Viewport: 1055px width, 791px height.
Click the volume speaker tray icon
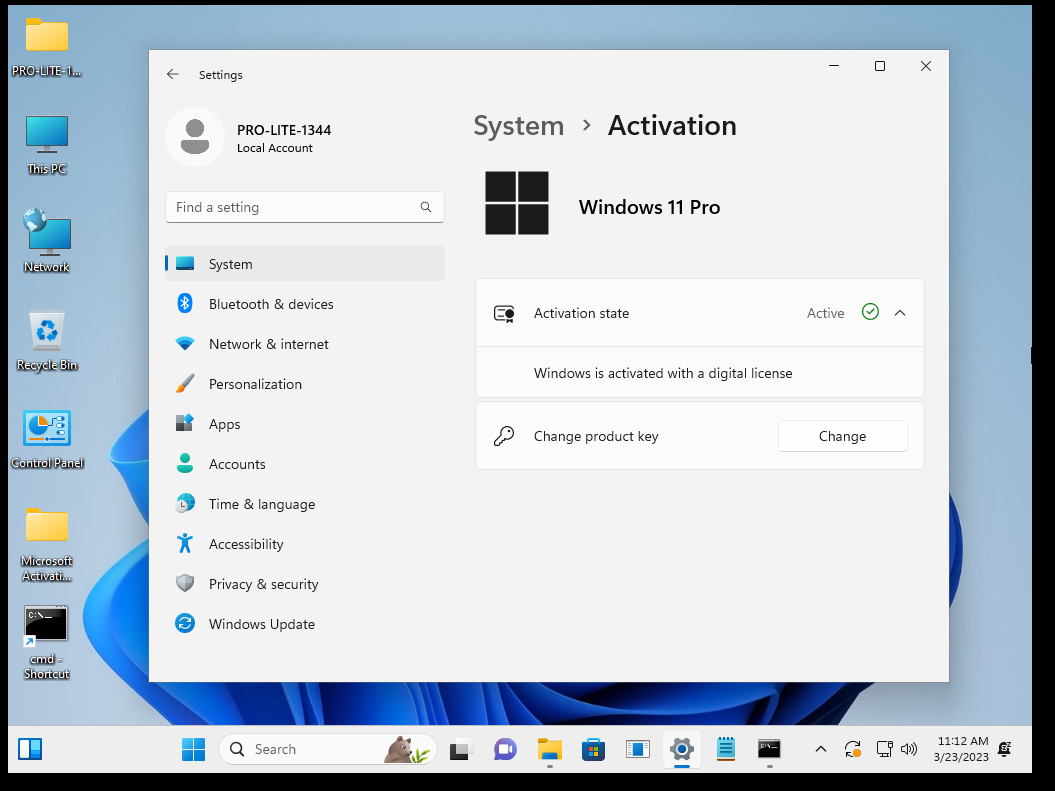(x=909, y=749)
